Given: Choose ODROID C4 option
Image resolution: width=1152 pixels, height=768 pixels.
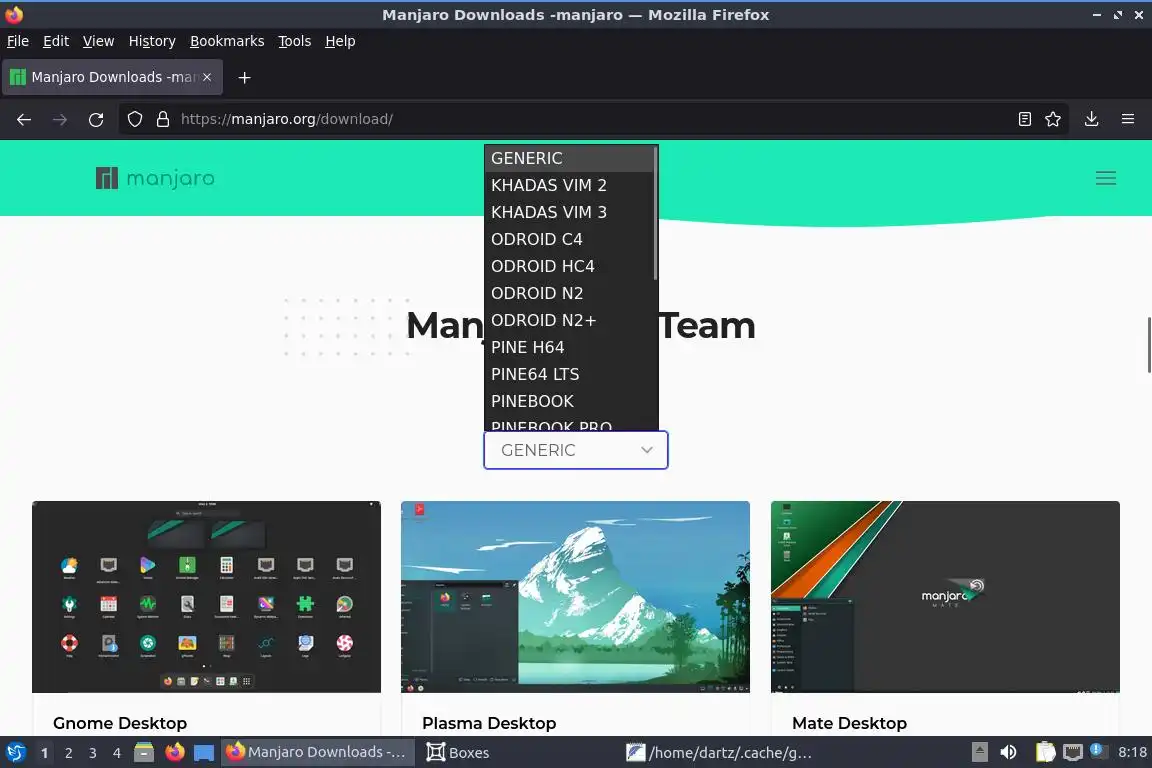Looking at the screenshot, I should (569, 240).
